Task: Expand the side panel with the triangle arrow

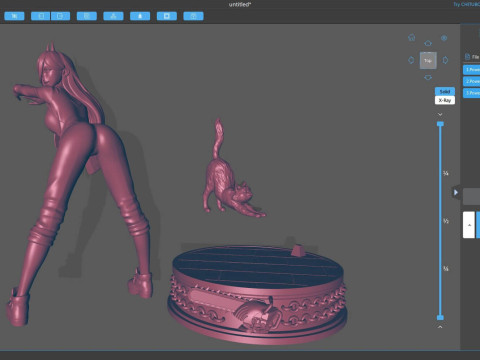Action: pos(456,192)
